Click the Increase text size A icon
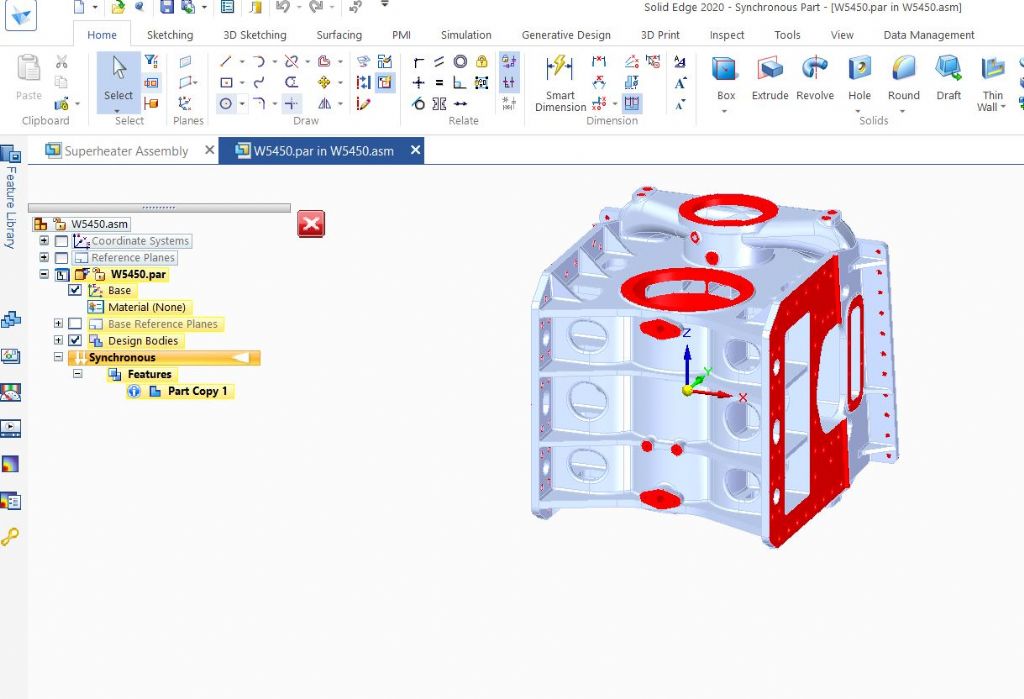 (x=680, y=83)
